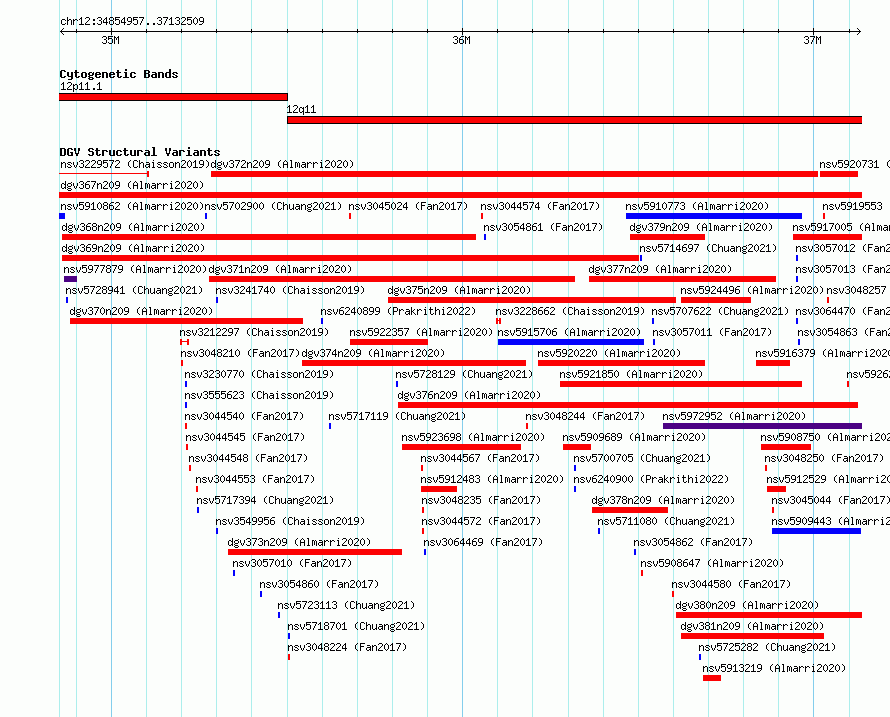Click nsv5909689 (Almarri2020) label

(x=634, y=437)
